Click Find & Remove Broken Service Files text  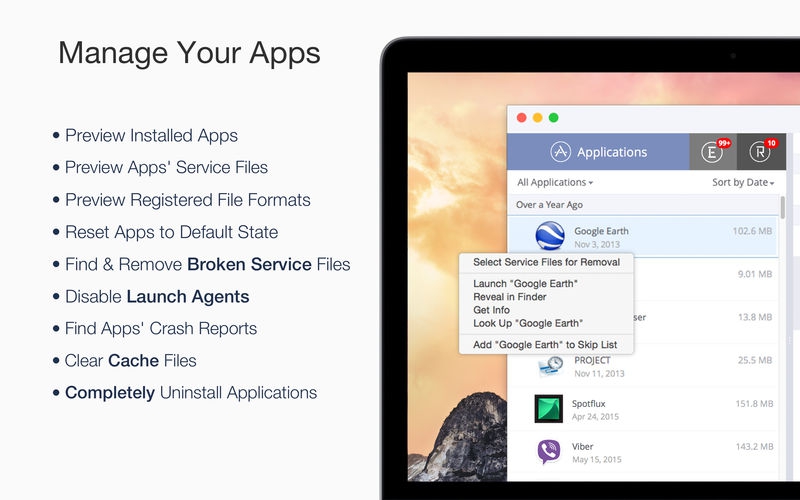point(208,264)
